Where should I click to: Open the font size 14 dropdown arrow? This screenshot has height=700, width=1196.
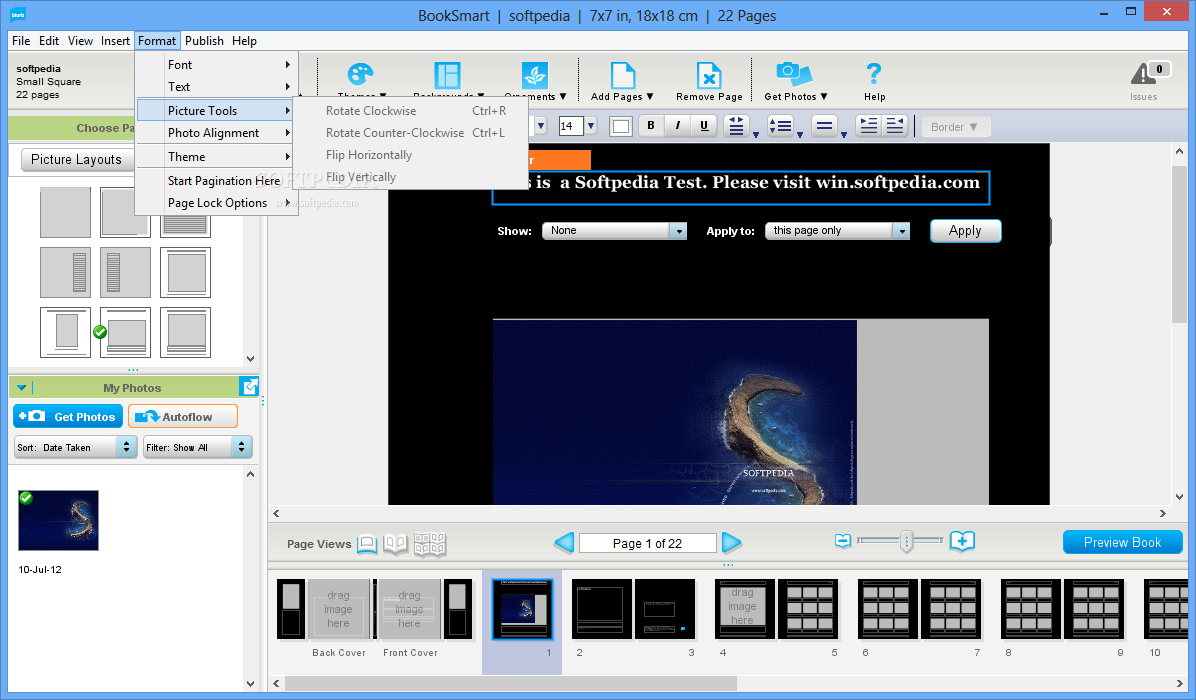[x=590, y=126]
